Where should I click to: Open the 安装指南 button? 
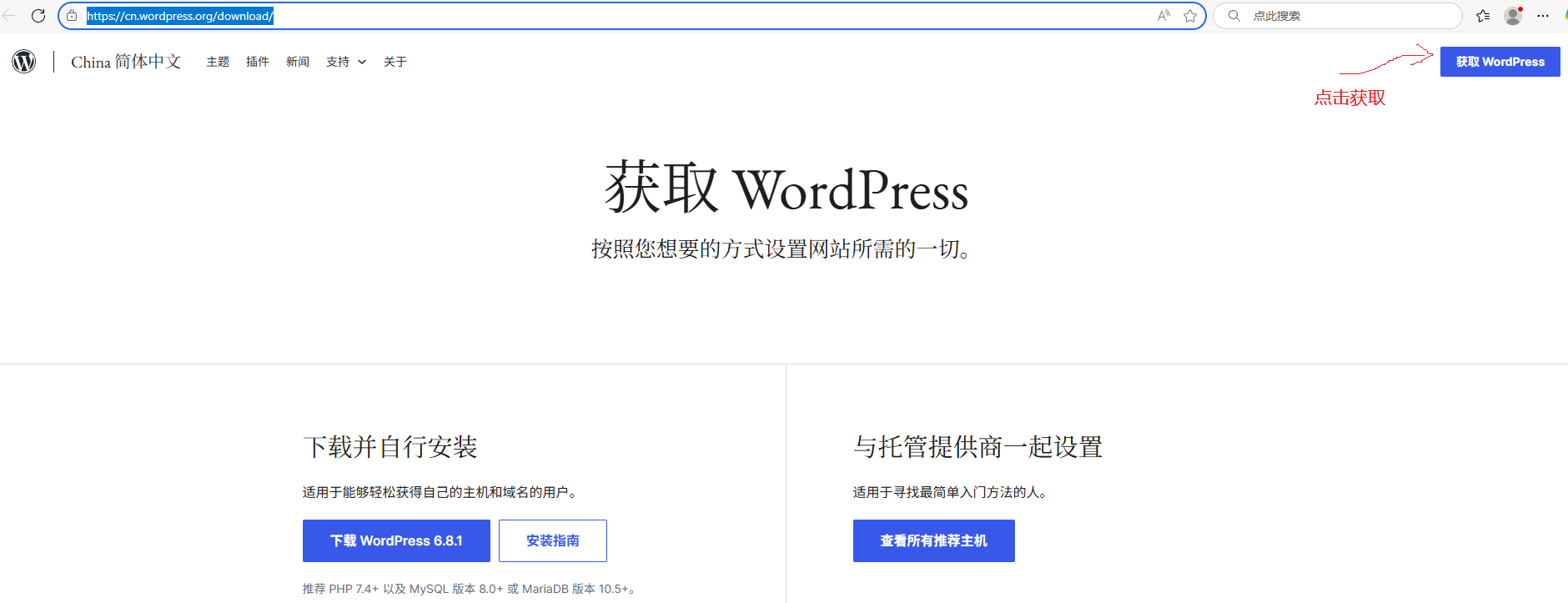pyautogui.click(x=553, y=540)
